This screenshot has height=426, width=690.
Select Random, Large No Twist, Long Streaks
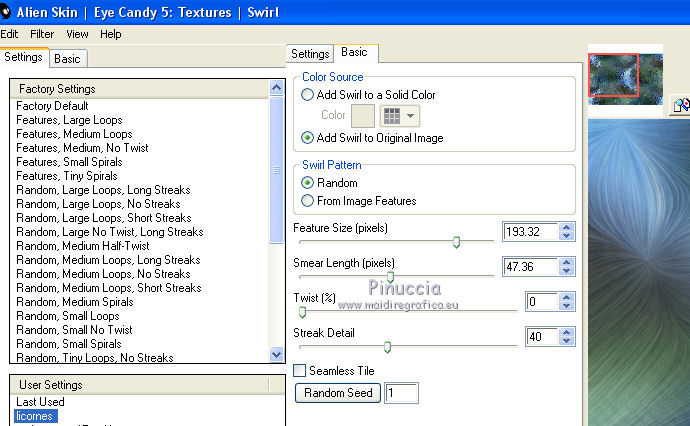click(x=110, y=232)
